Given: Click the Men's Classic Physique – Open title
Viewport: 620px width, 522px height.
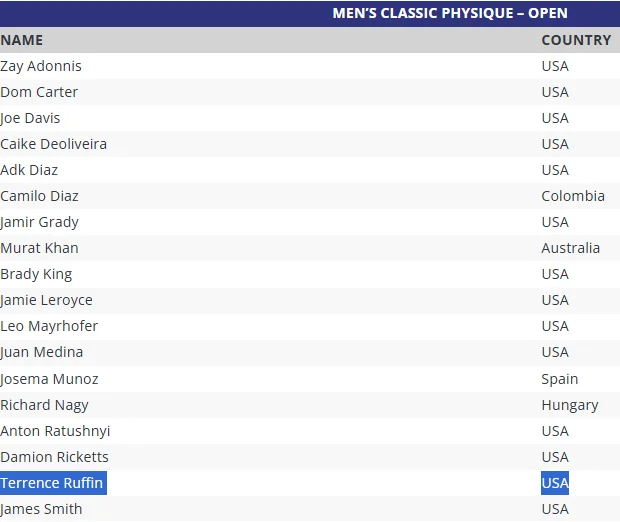Looking at the screenshot, I should 450,13.
